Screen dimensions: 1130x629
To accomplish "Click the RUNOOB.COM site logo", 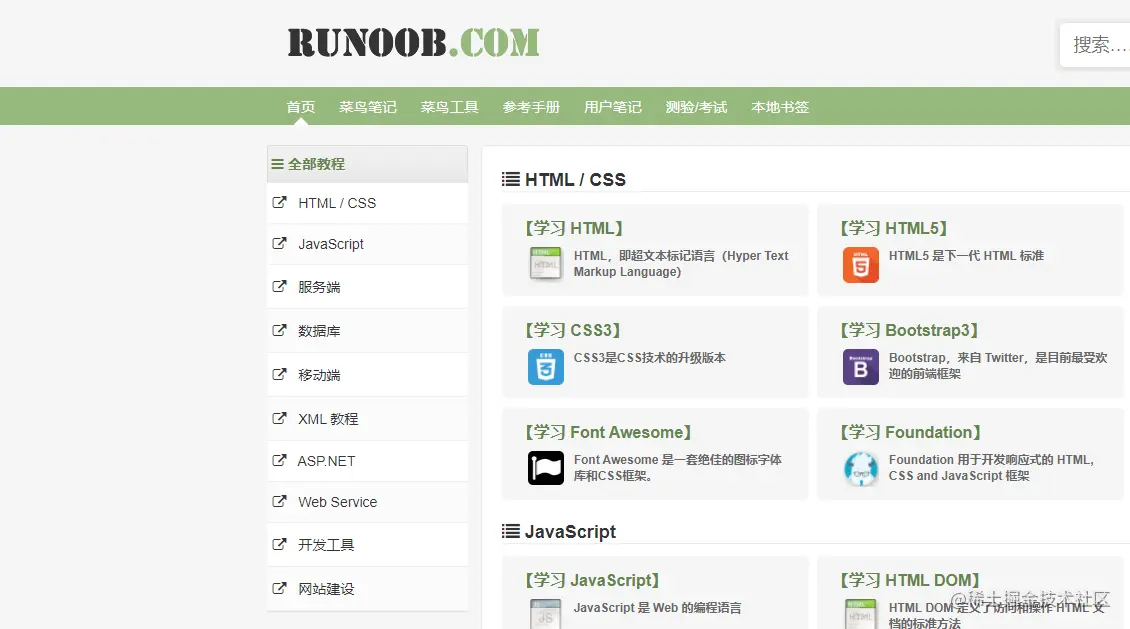I will pos(413,43).
